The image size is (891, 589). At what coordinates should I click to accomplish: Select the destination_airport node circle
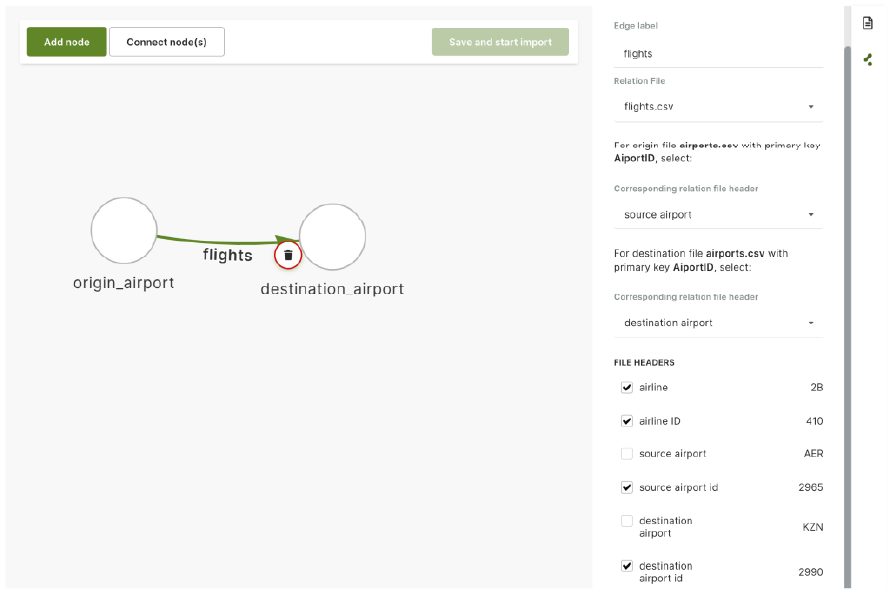tap(332, 237)
